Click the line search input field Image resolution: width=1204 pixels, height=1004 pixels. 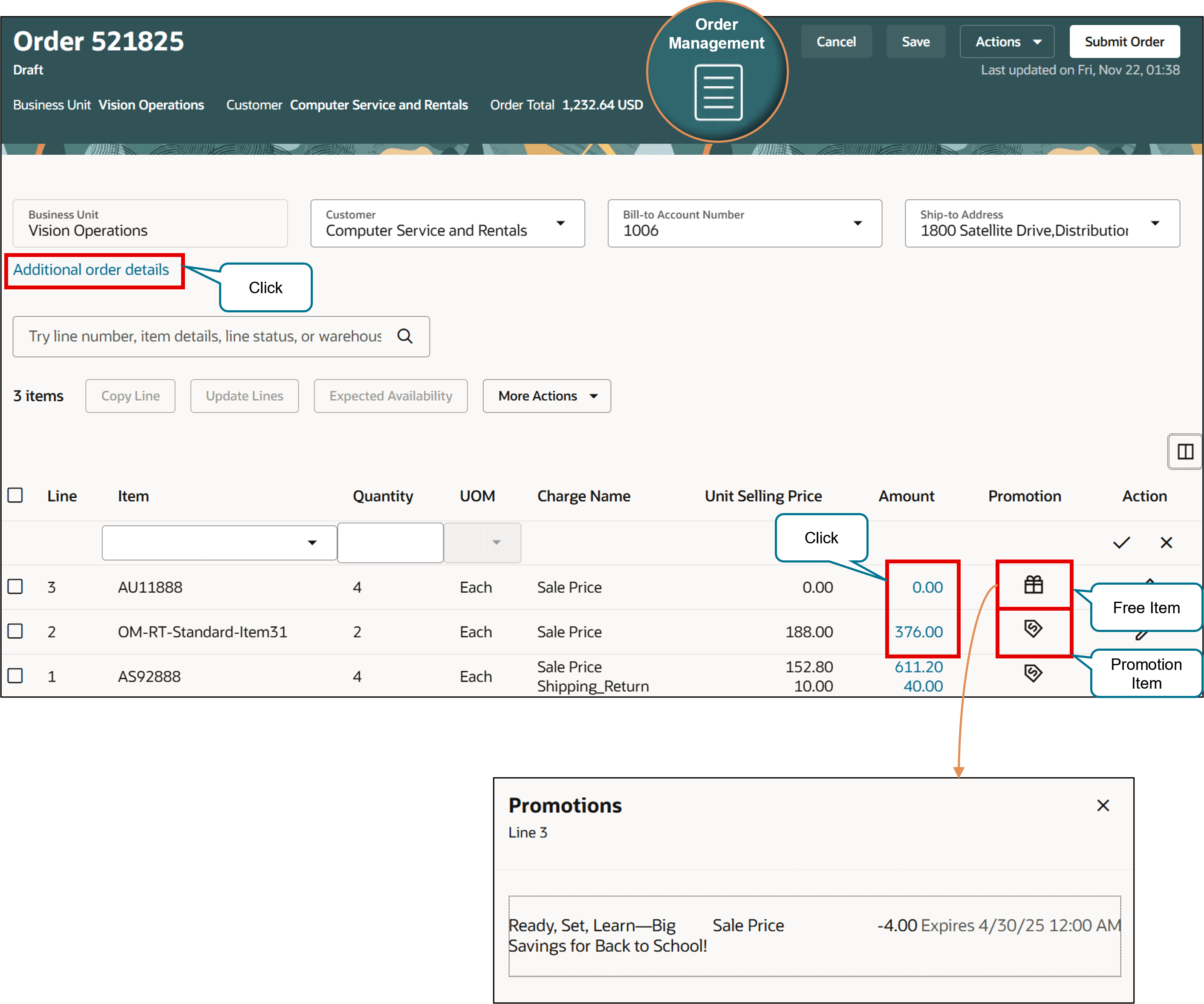[205, 337]
